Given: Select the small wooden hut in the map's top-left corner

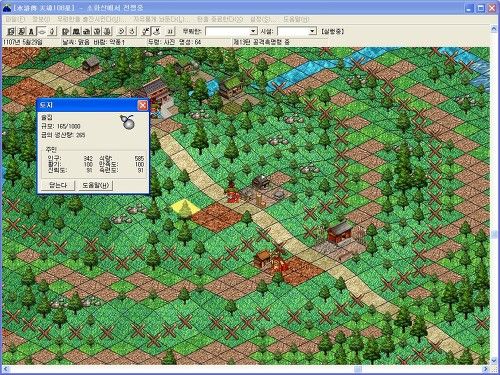Looking at the screenshot, I should [91, 64].
